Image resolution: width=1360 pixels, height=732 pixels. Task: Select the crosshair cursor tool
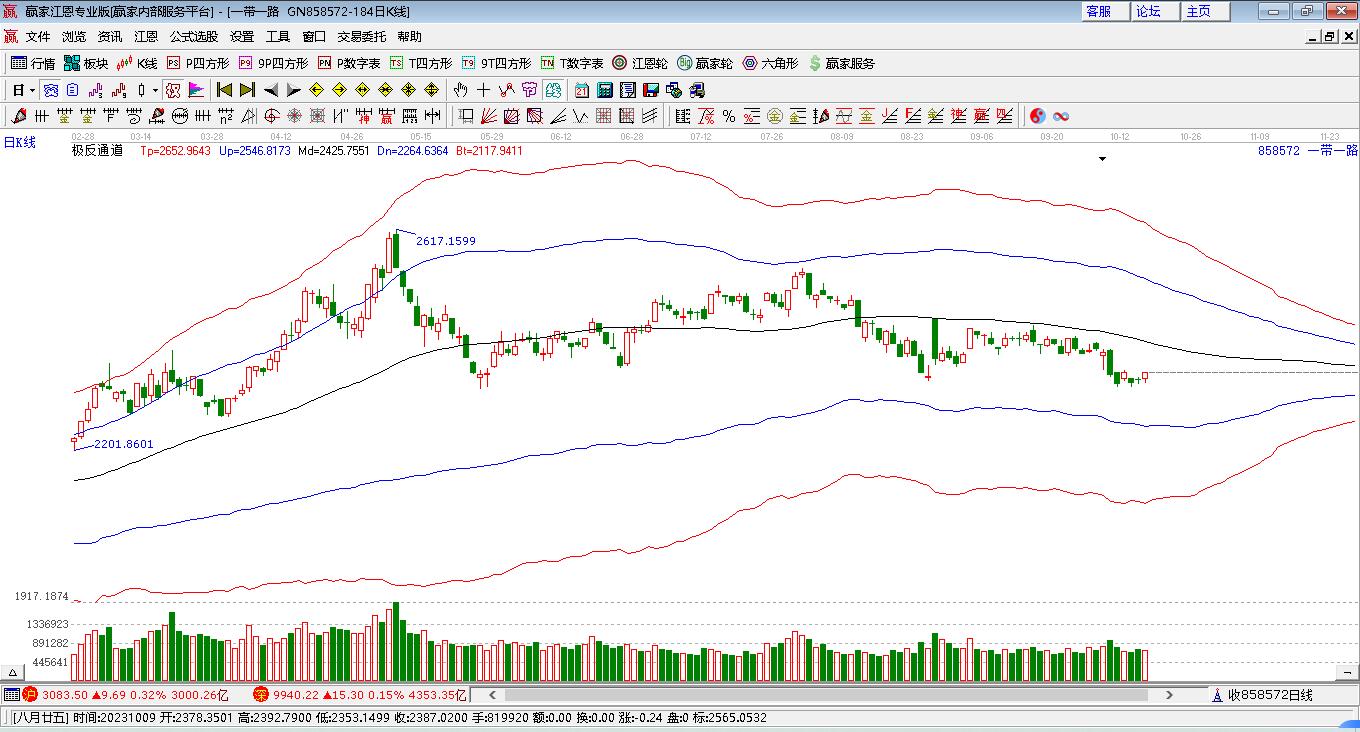click(483, 90)
